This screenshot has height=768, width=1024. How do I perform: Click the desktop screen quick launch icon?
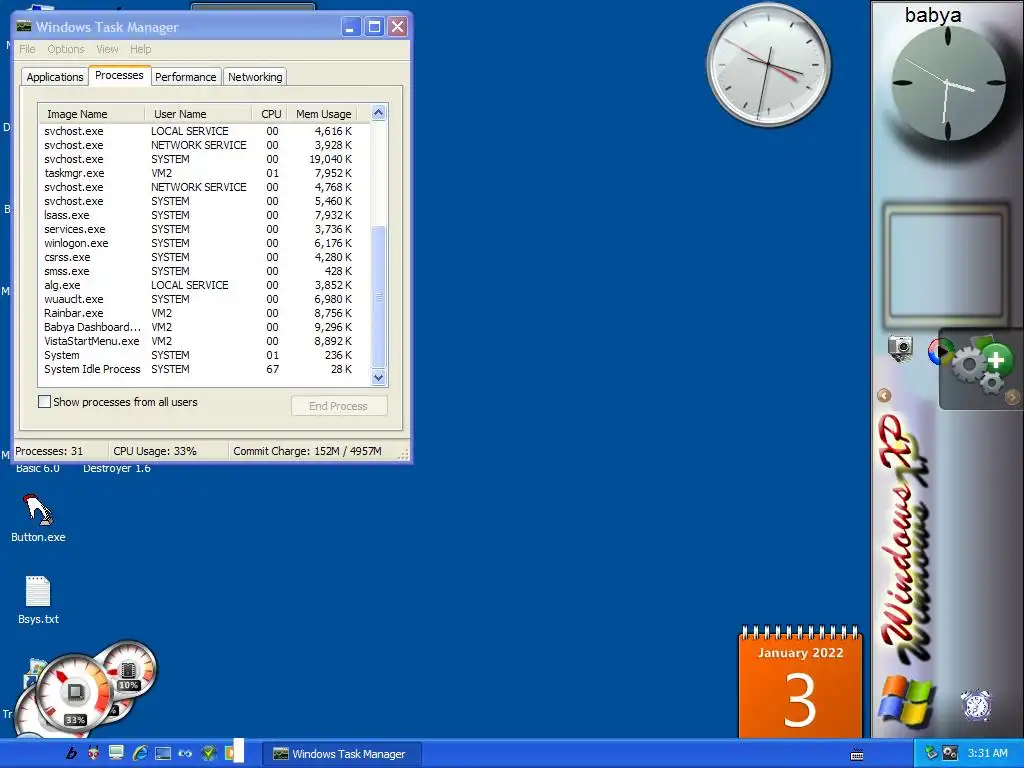tap(163, 754)
